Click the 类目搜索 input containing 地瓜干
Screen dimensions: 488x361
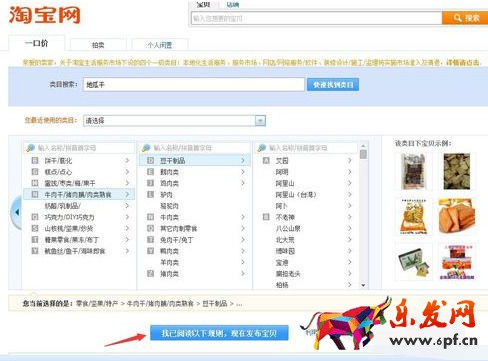[194, 85]
